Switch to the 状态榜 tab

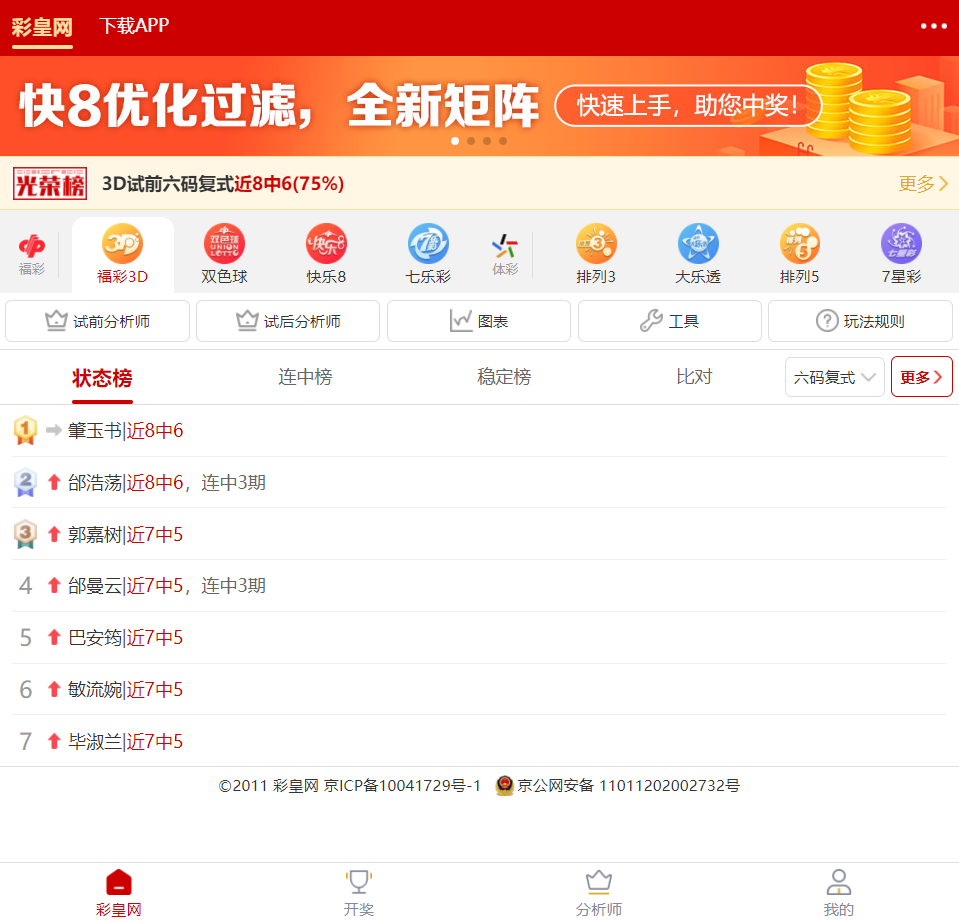click(102, 378)
